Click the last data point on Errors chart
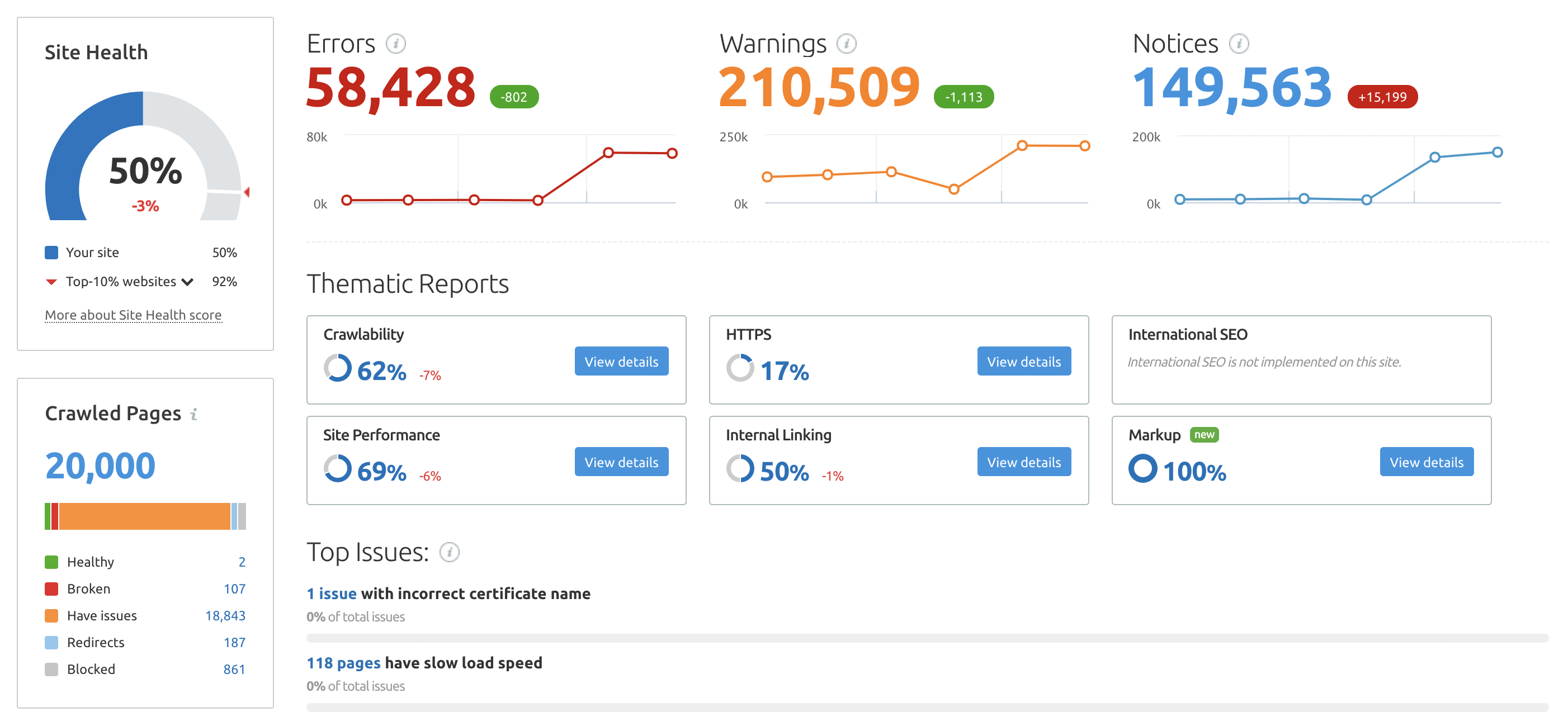This screenshot has height=722, width=1568. click(x=672, y=153)
